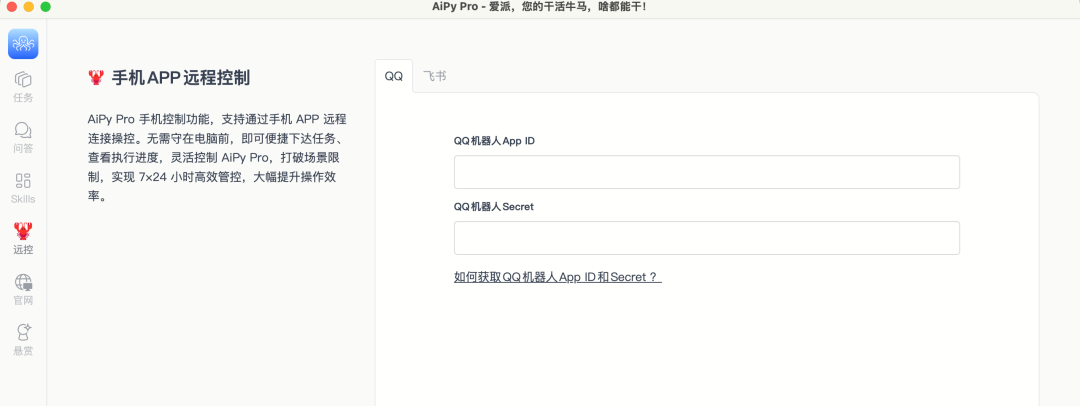The width and height of the screenshot is (1080, 406).
Task: Switch to the QQ tab
Action: click(394, 76)
